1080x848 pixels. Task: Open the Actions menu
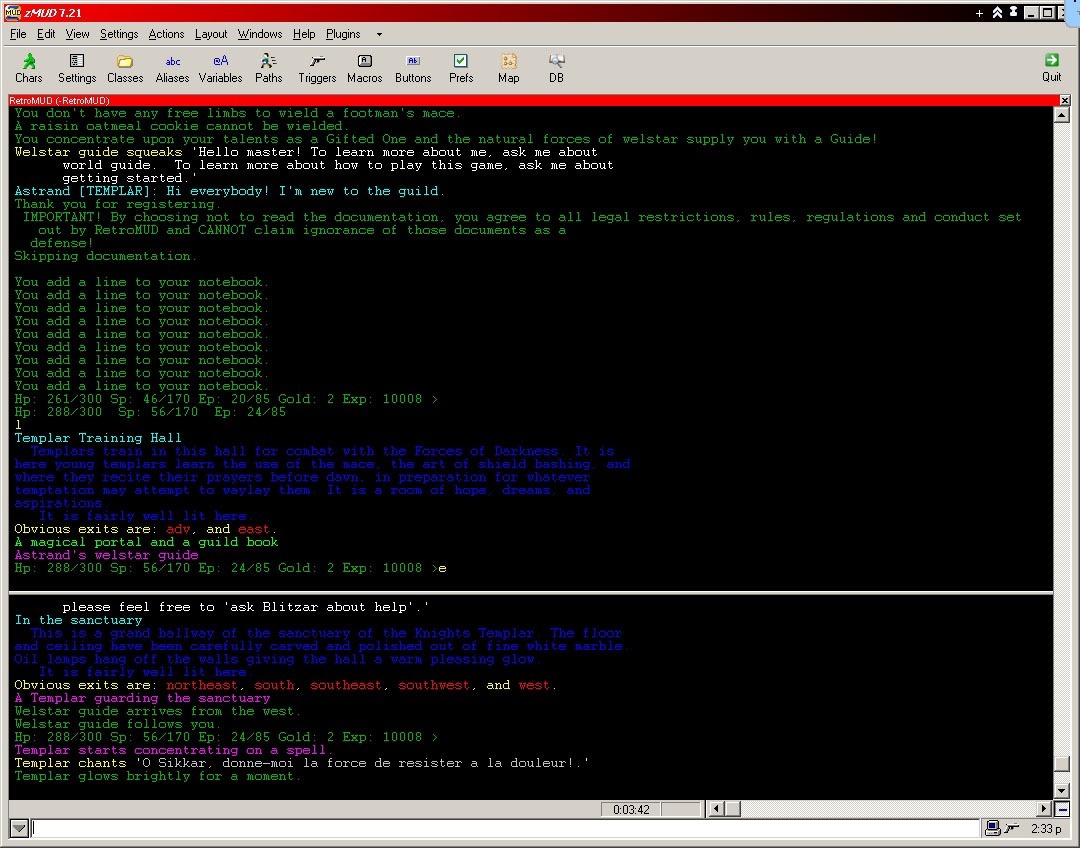(x=166, y=34)
